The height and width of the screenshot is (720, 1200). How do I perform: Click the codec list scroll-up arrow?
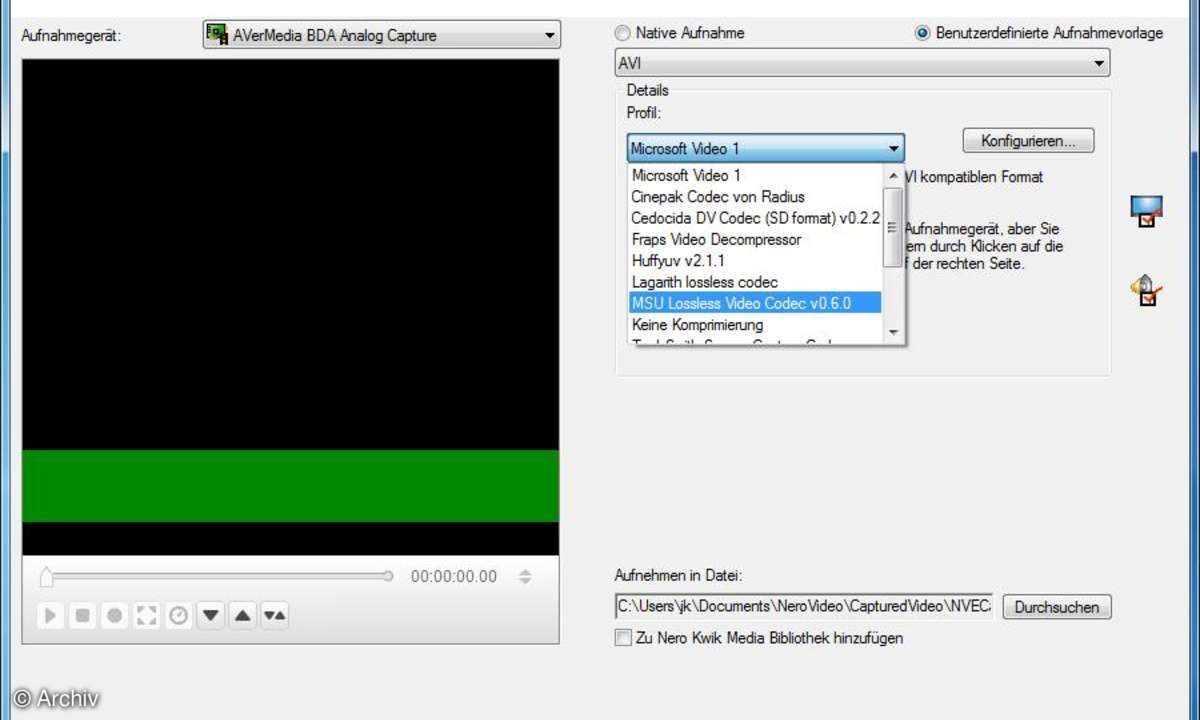click(893, 176)
